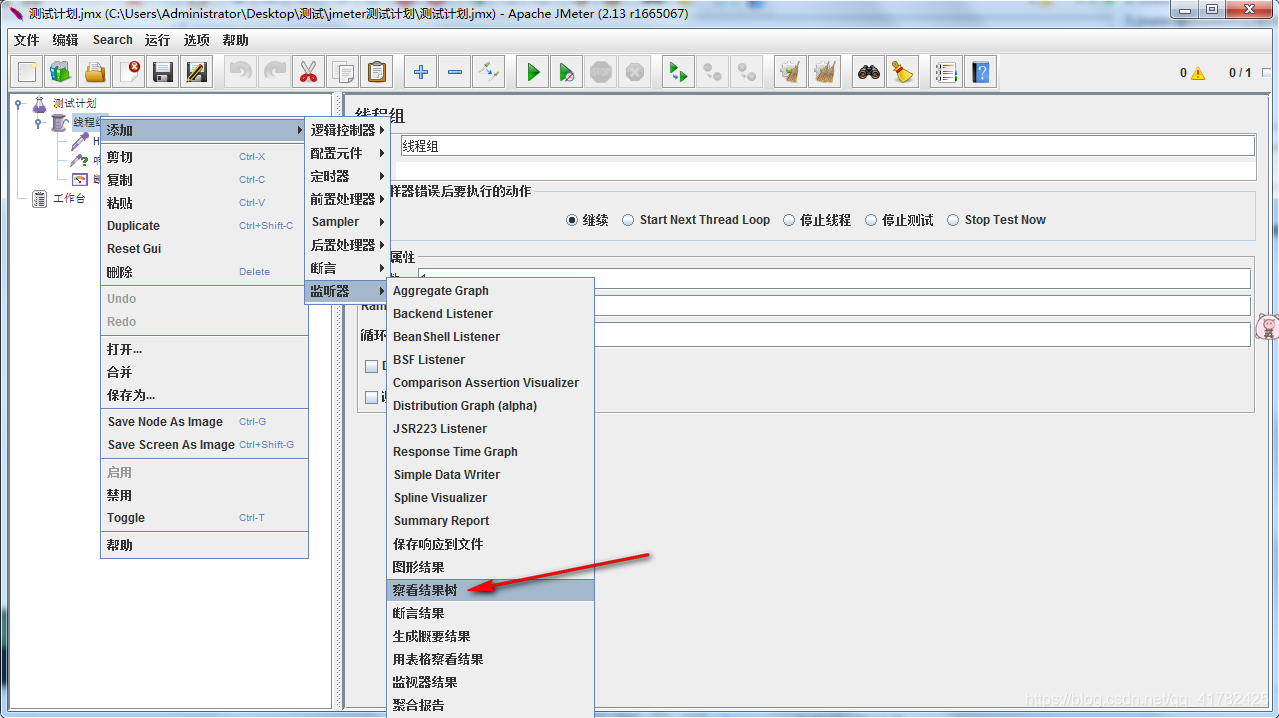
Task: Click the Clear All results icon
Action: tap(824, 72)
